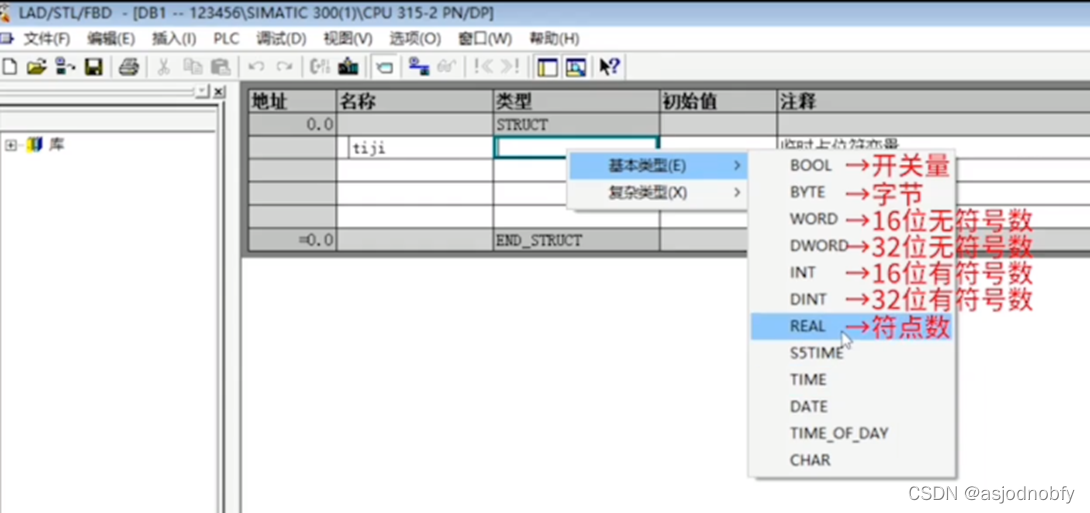Expand 基本类型(E) submenu
The image size is (1090, 513).
tap(658, 166)
